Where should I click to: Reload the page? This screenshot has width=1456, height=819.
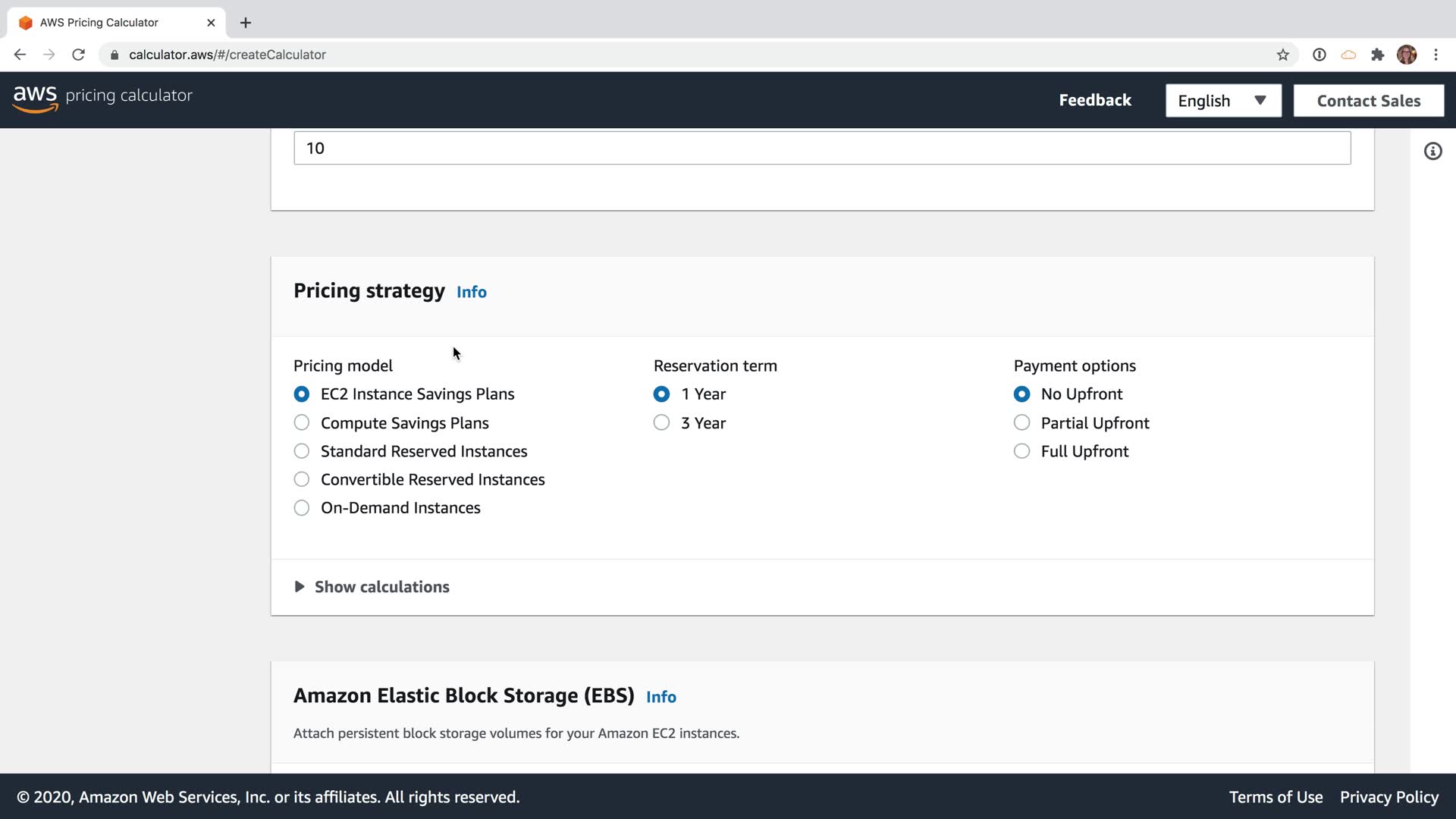click(78, 55)
